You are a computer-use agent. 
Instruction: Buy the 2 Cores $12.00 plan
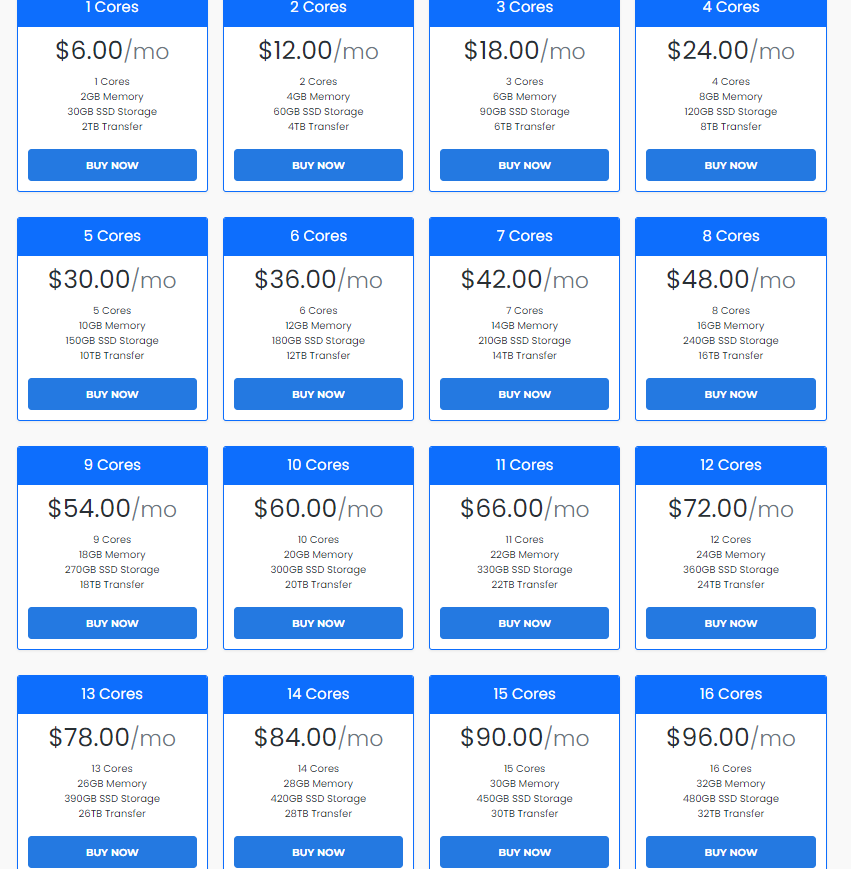pyautogui.click(x=318, y=165)
